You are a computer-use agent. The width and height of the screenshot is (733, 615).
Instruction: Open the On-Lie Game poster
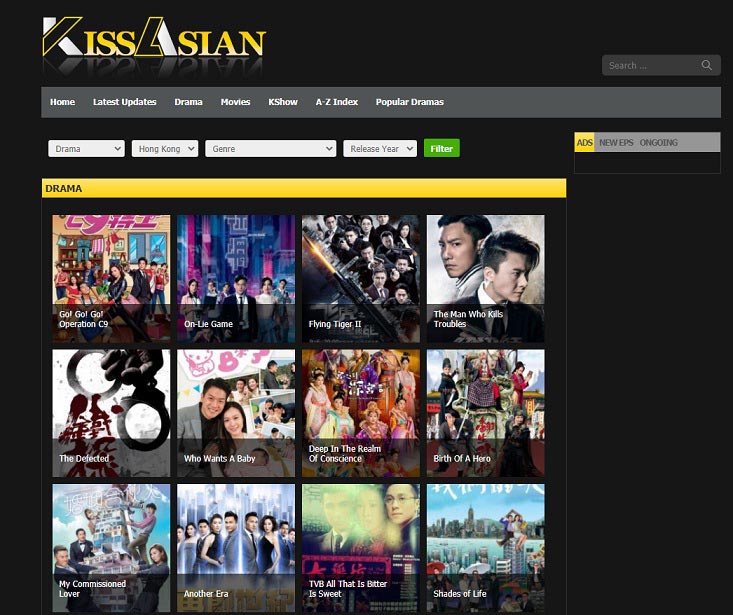(x=236, y=279)
